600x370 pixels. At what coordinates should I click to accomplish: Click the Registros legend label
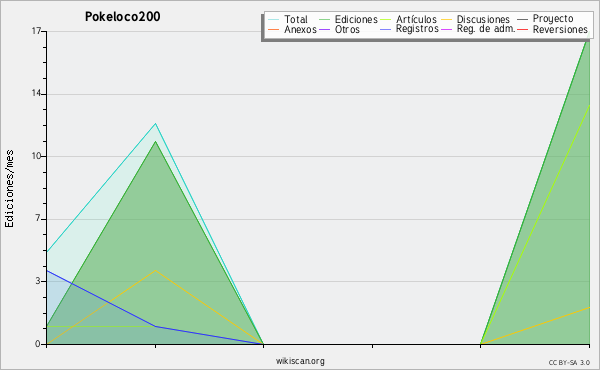pos(417,29)
